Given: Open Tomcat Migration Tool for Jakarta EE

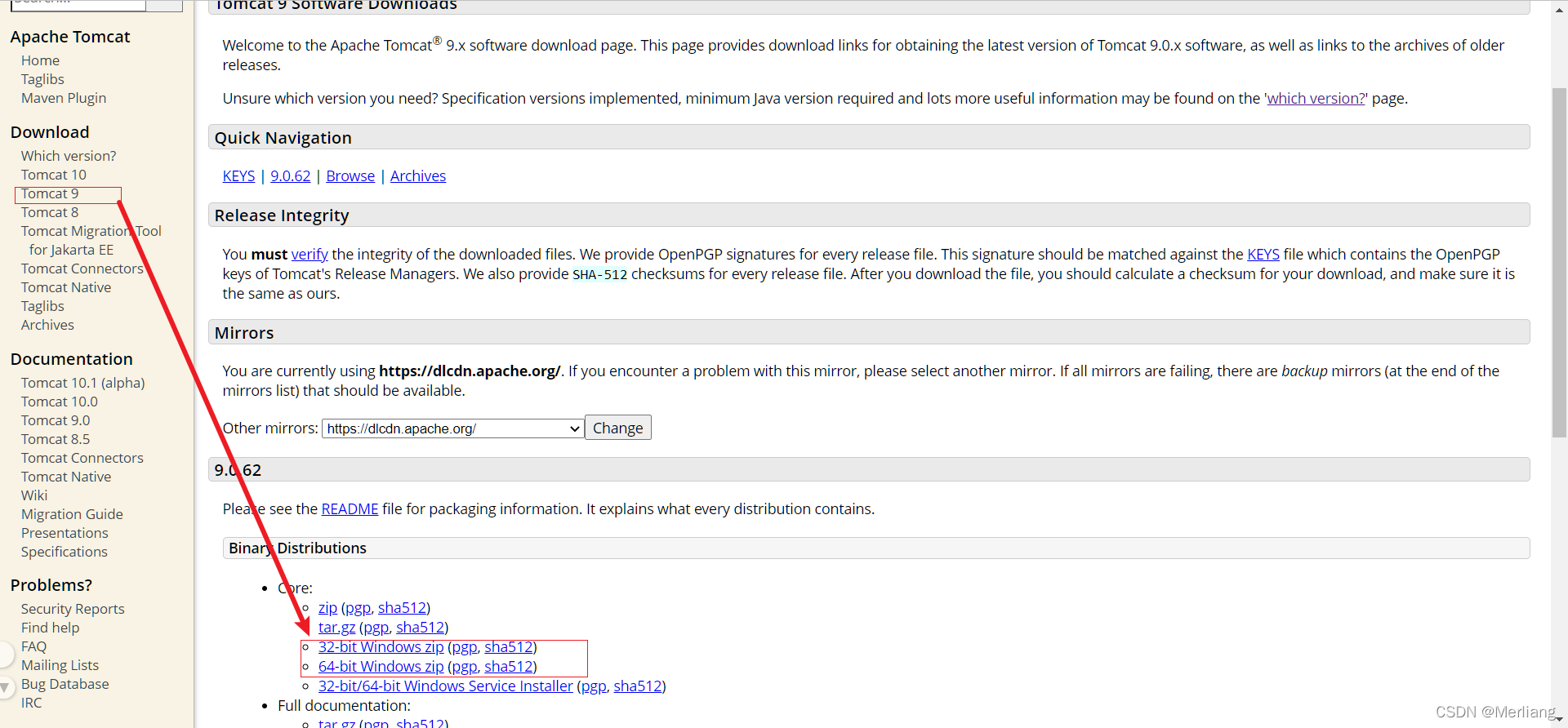Looking at the screenshot, I should coord(91,240).
